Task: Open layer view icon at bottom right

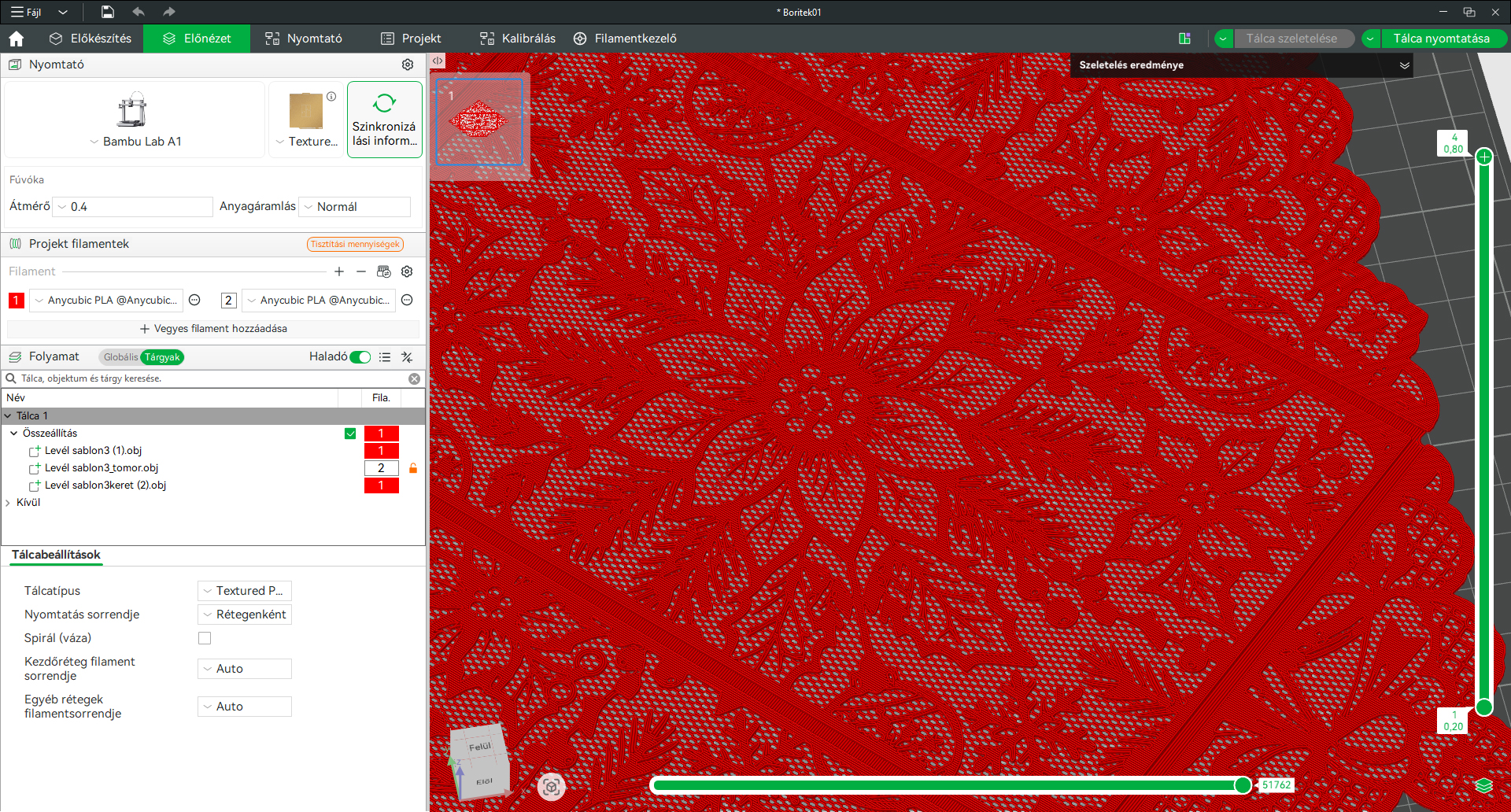Action: (x=1484, y=785)
